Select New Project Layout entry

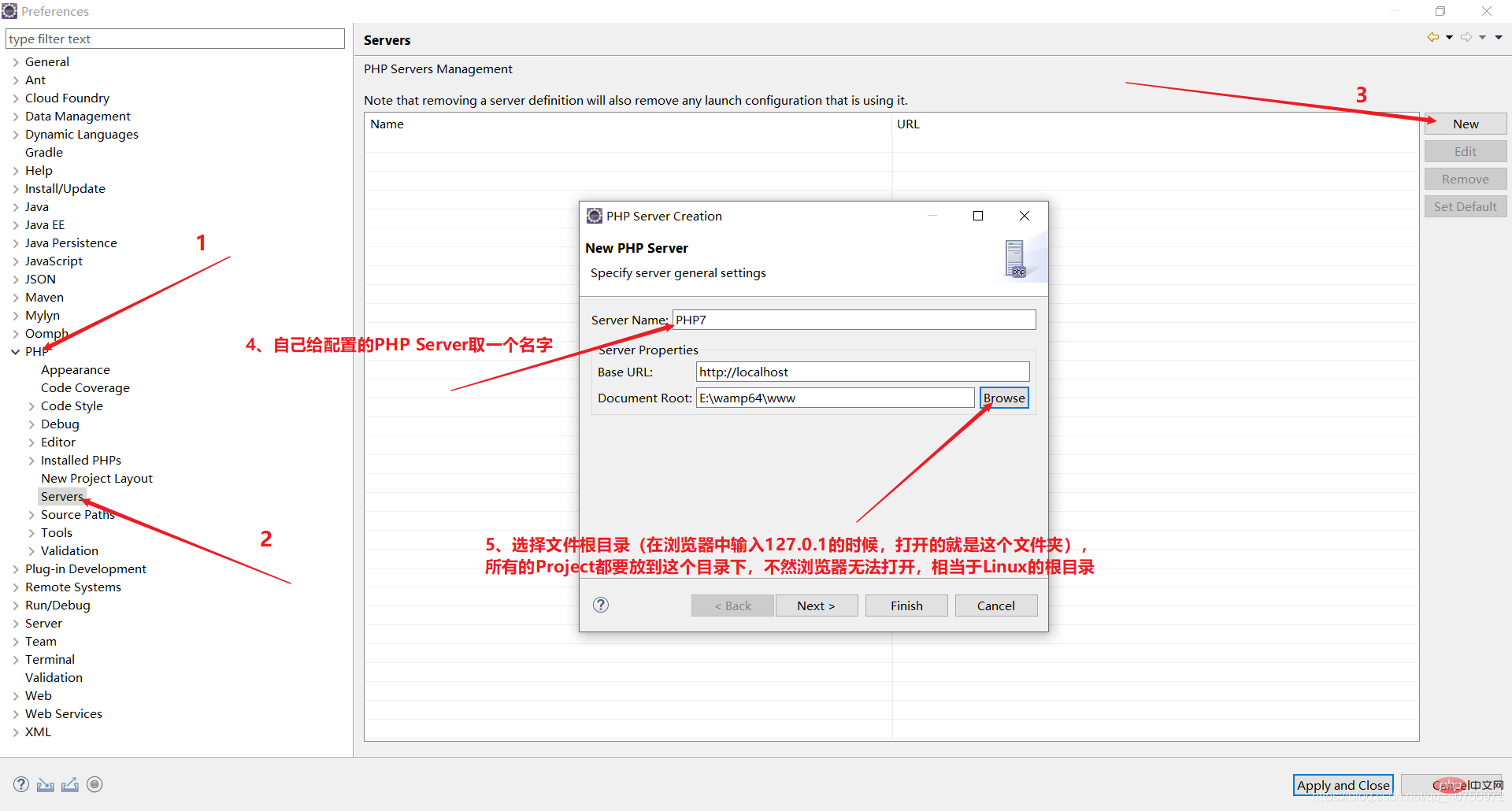[x=97, y=478]
